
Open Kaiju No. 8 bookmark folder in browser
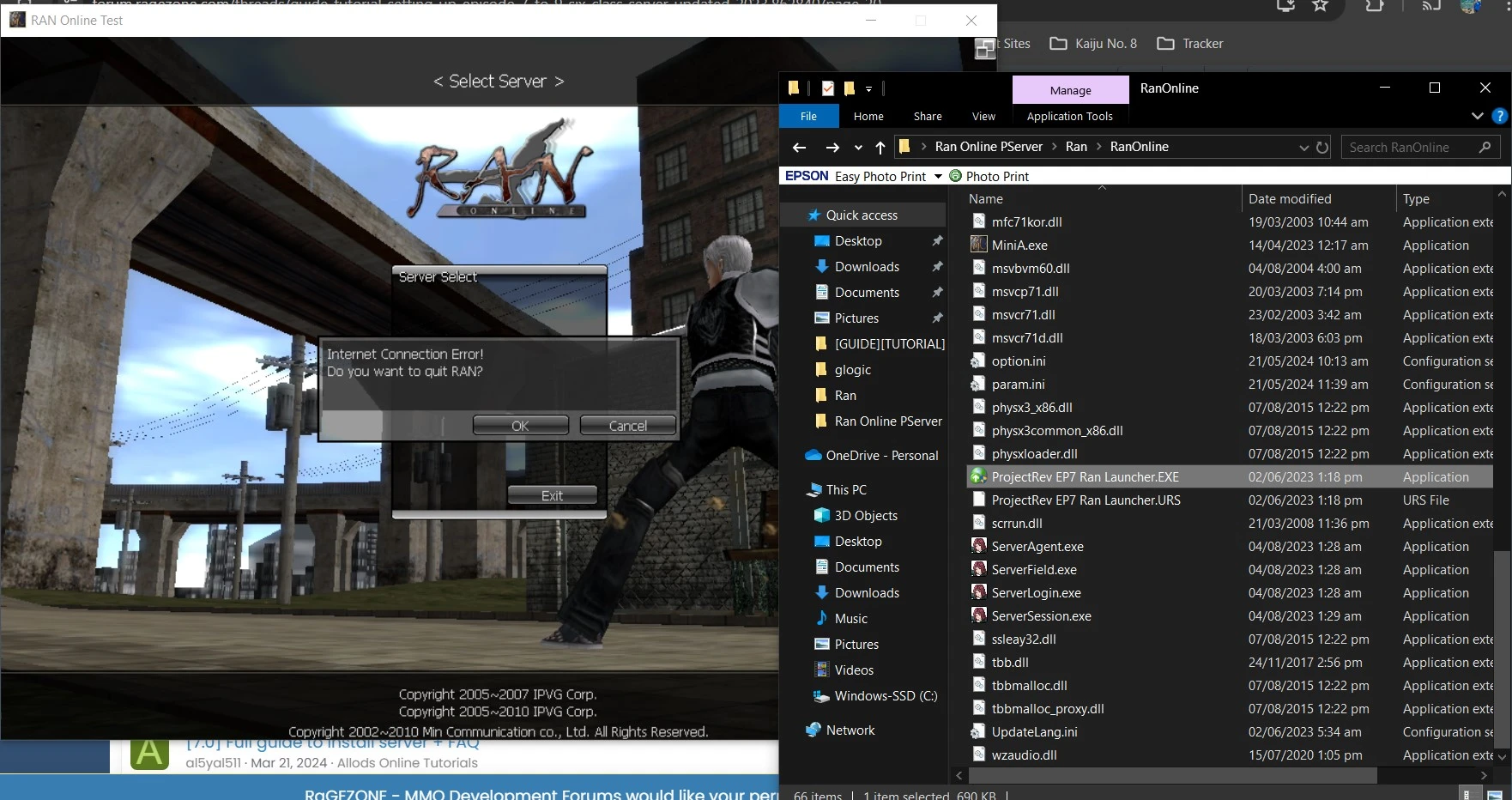click(x=1094, y=44)
